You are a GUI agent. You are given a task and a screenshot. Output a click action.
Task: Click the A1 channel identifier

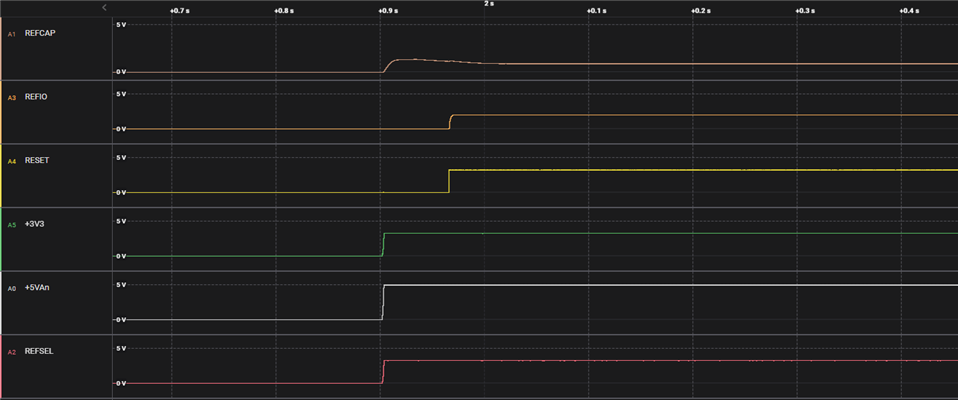pos(11,34)
